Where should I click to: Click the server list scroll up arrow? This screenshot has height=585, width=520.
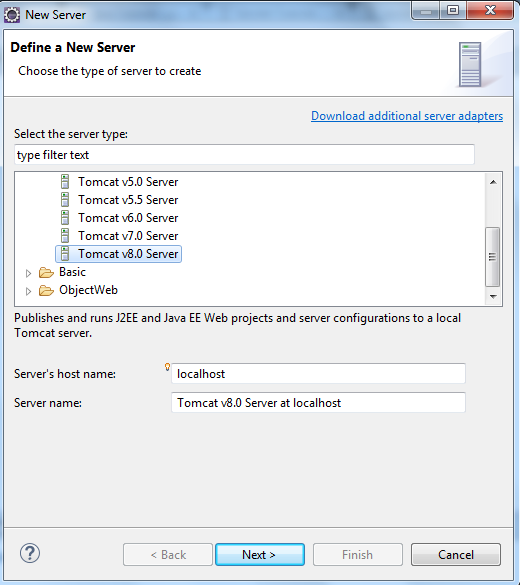coord(493,182)
